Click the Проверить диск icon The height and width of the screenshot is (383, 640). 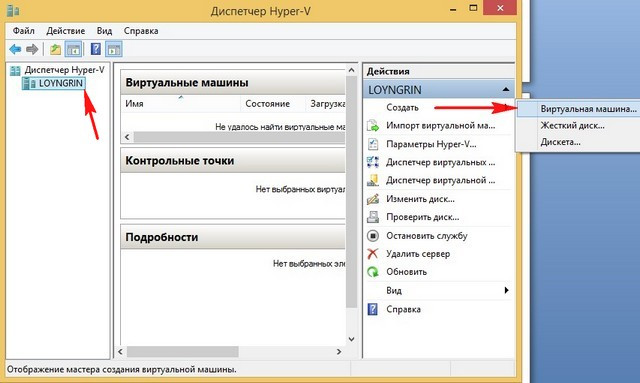pyautogui.click(x=373, y=217)
